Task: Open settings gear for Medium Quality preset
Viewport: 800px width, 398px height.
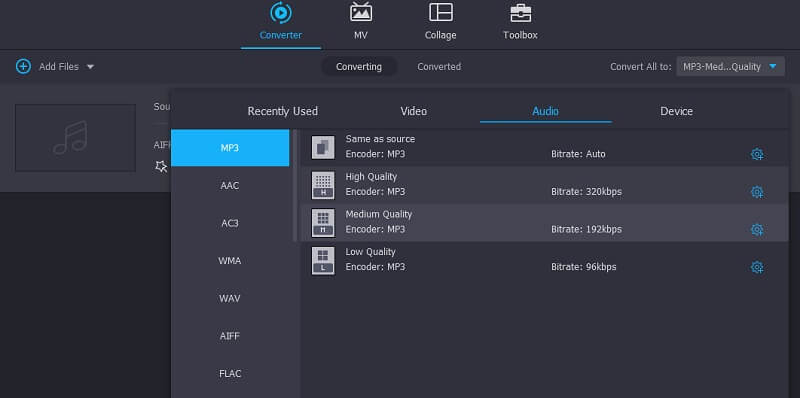Action: [x=757, y=230]
